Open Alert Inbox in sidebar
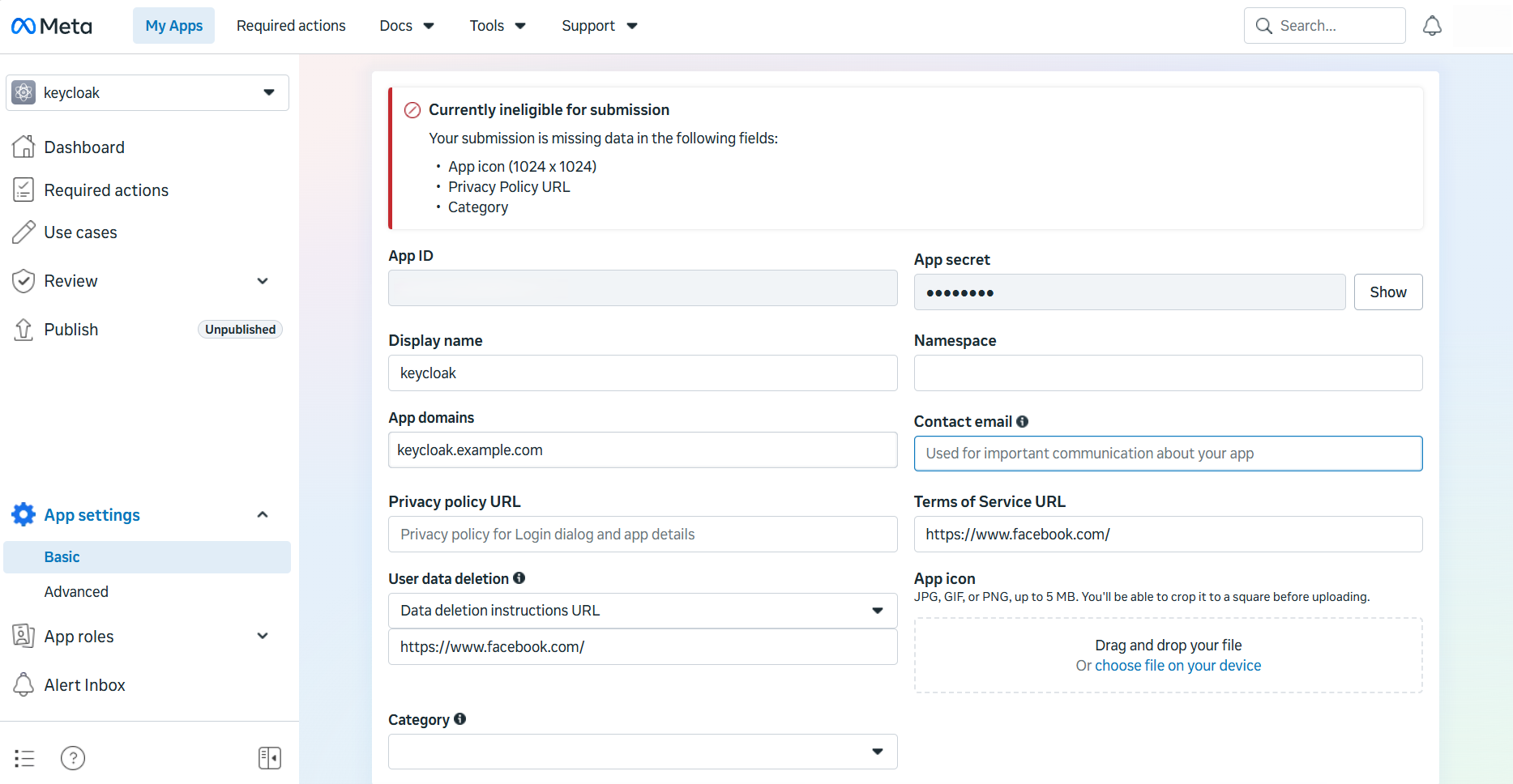Image resolution: width=1513 pixels, height=784 pixels. [x=84, y=685]
